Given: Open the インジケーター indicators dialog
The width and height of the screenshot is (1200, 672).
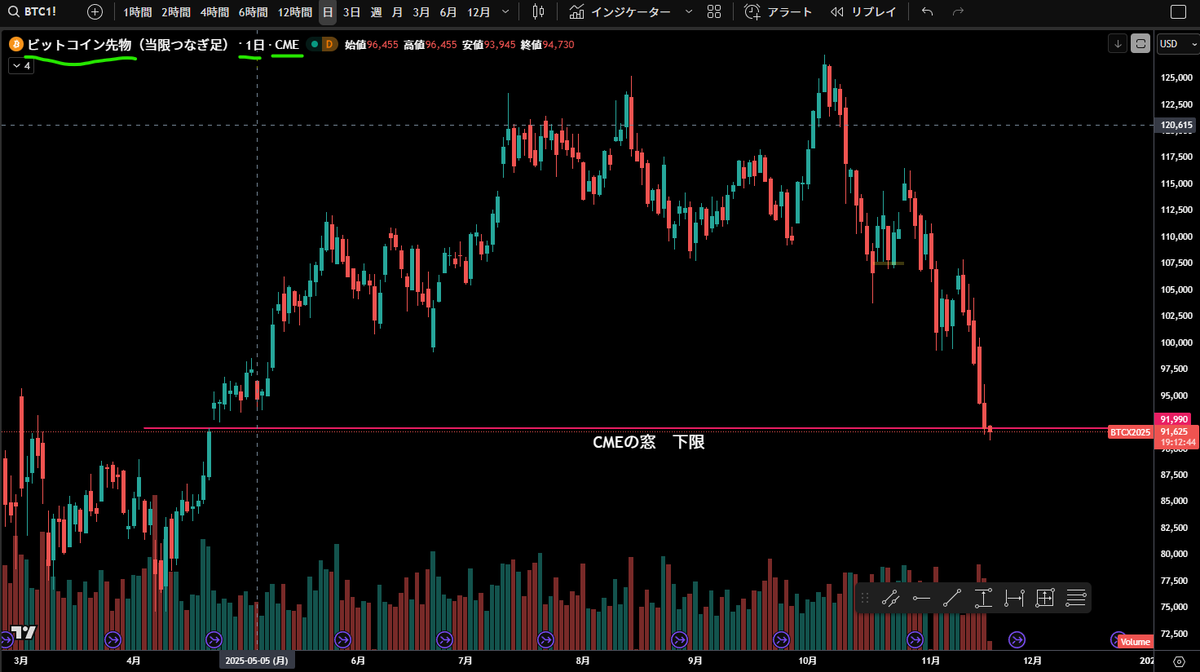Looking at the screenshot, I should (x=620, y=12).
